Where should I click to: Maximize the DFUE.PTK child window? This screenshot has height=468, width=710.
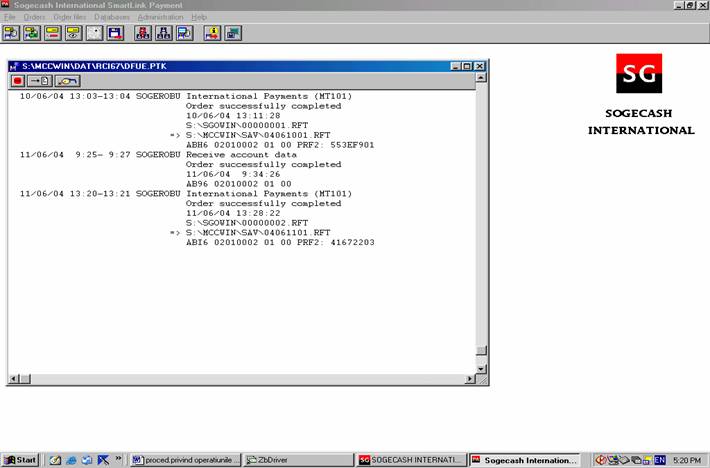coord(467,66)
